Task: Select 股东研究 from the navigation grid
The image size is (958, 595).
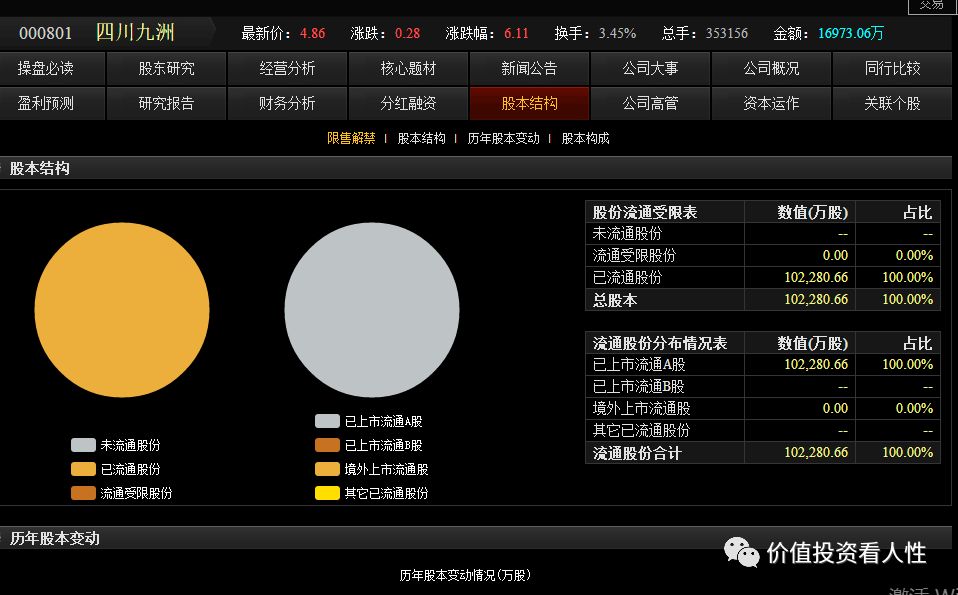Action: 166,68
